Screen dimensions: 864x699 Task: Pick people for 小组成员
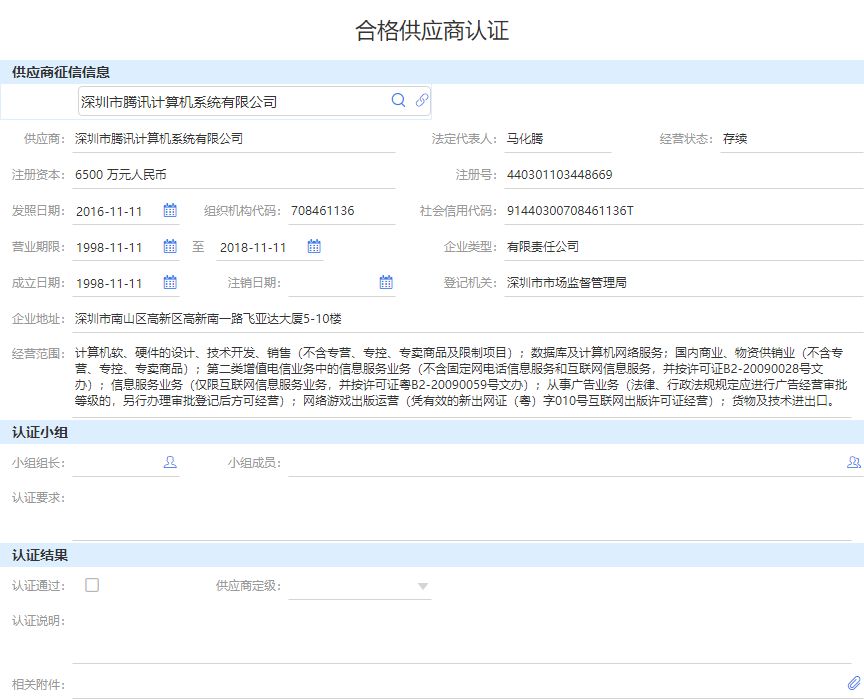pyautogui.click(x=854, y=462)
